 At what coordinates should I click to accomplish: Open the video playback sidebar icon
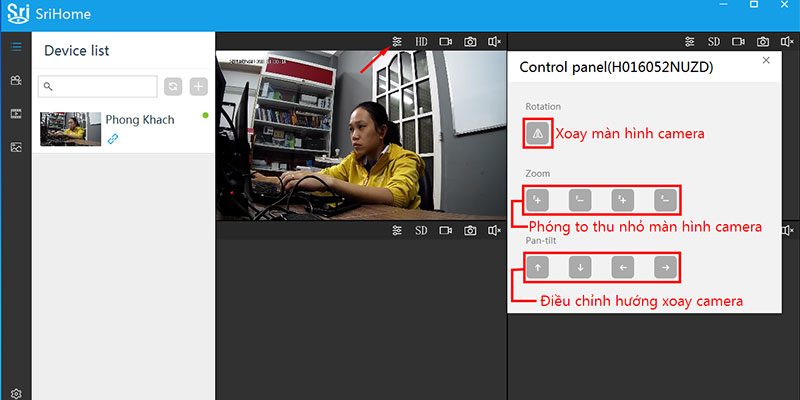click(x=16, y=113)
